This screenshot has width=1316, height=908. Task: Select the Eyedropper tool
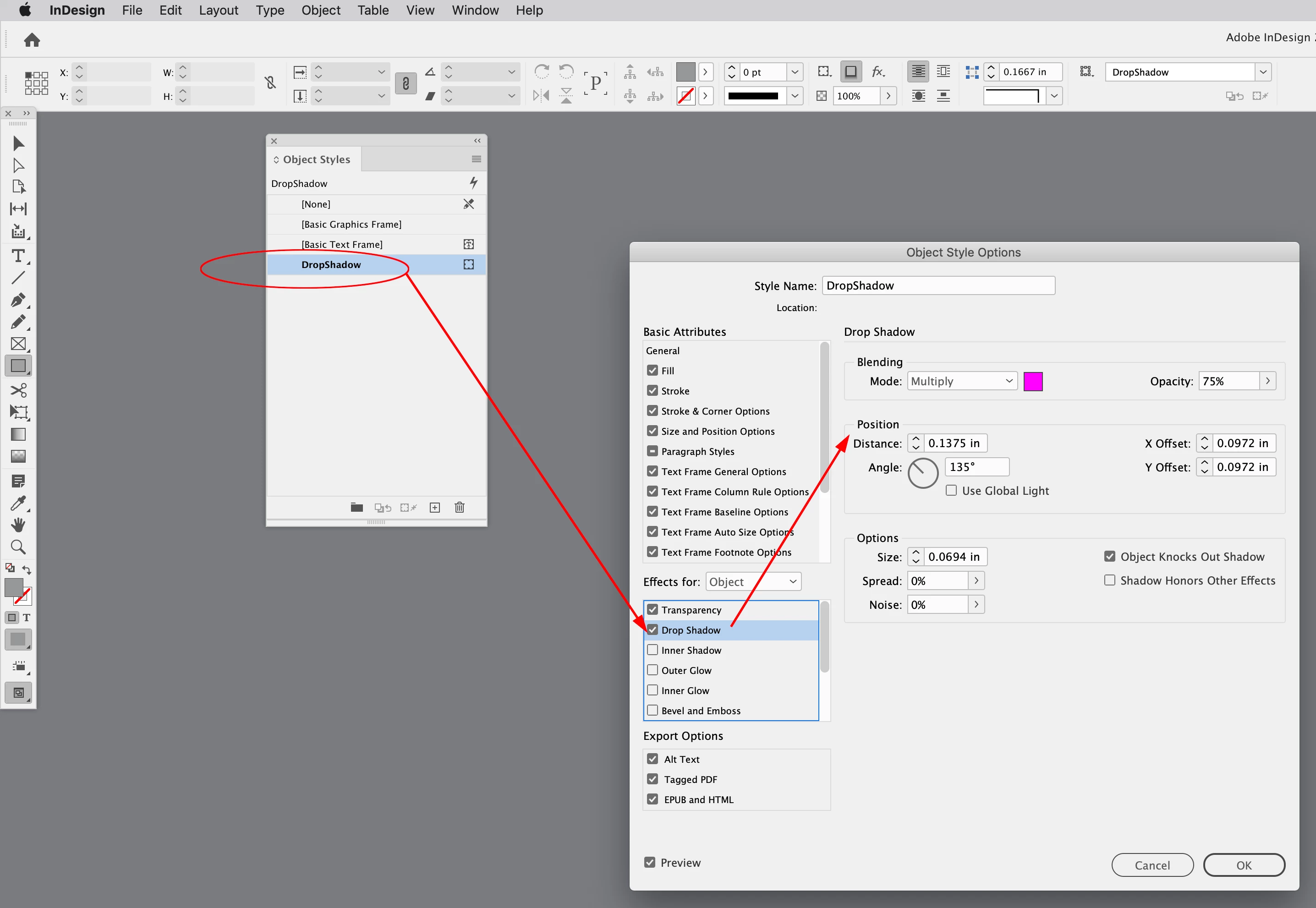17,503
